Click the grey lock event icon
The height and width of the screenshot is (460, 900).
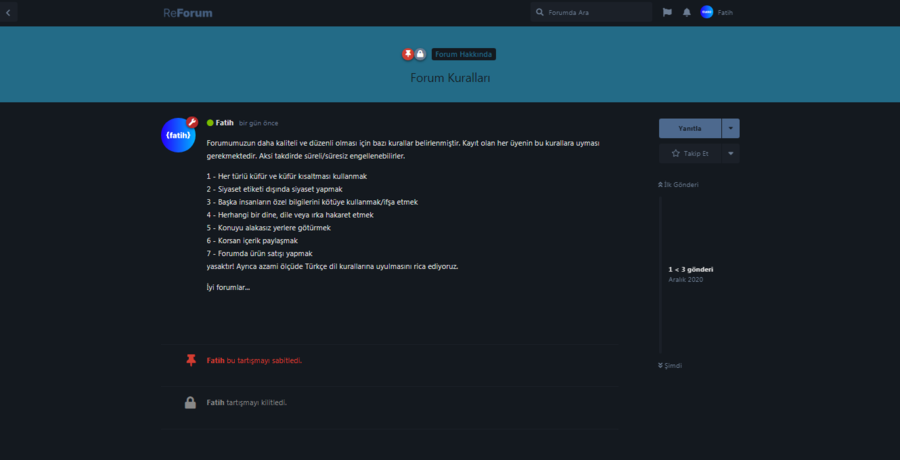click(x=190, y=403)
